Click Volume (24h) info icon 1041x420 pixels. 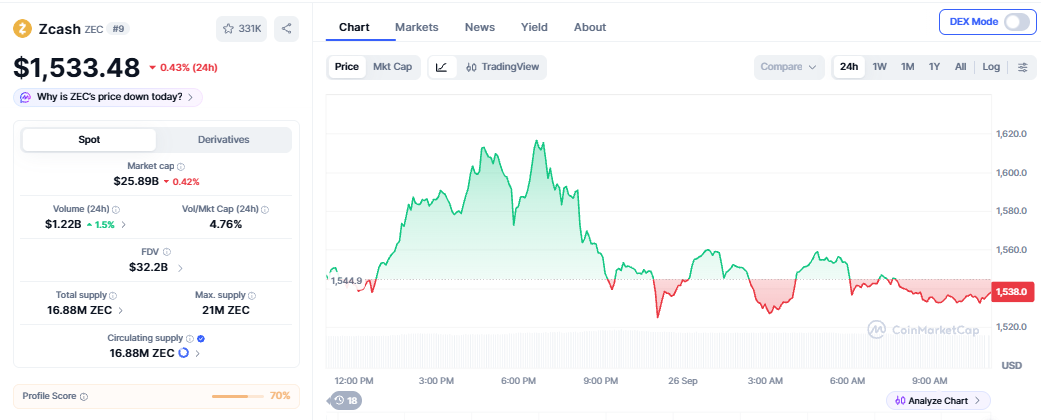point(116,210)
